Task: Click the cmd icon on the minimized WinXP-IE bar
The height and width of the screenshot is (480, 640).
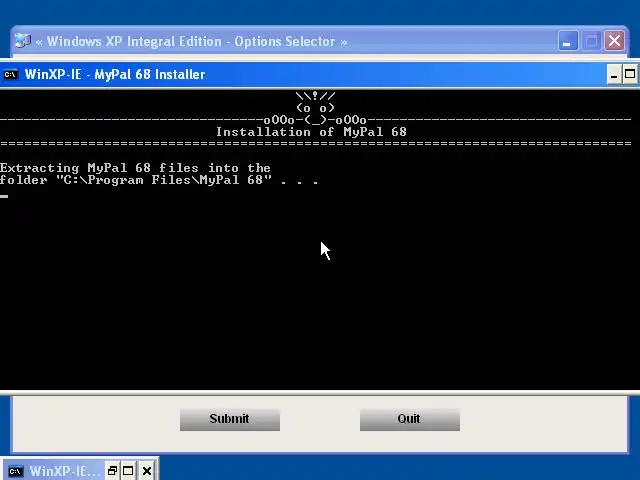Action: pyautogui.click(x=16, y=471)
